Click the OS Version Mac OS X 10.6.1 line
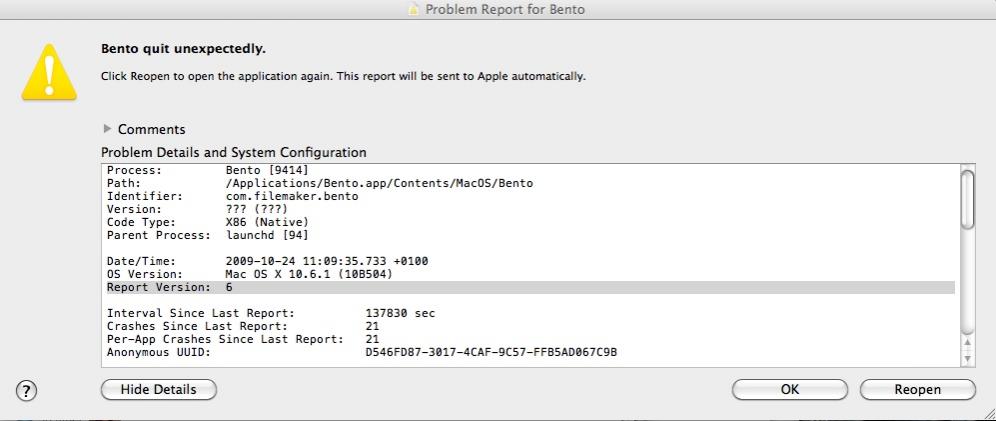996x421 pixels. pyautogui.click(x=250, y=274)
